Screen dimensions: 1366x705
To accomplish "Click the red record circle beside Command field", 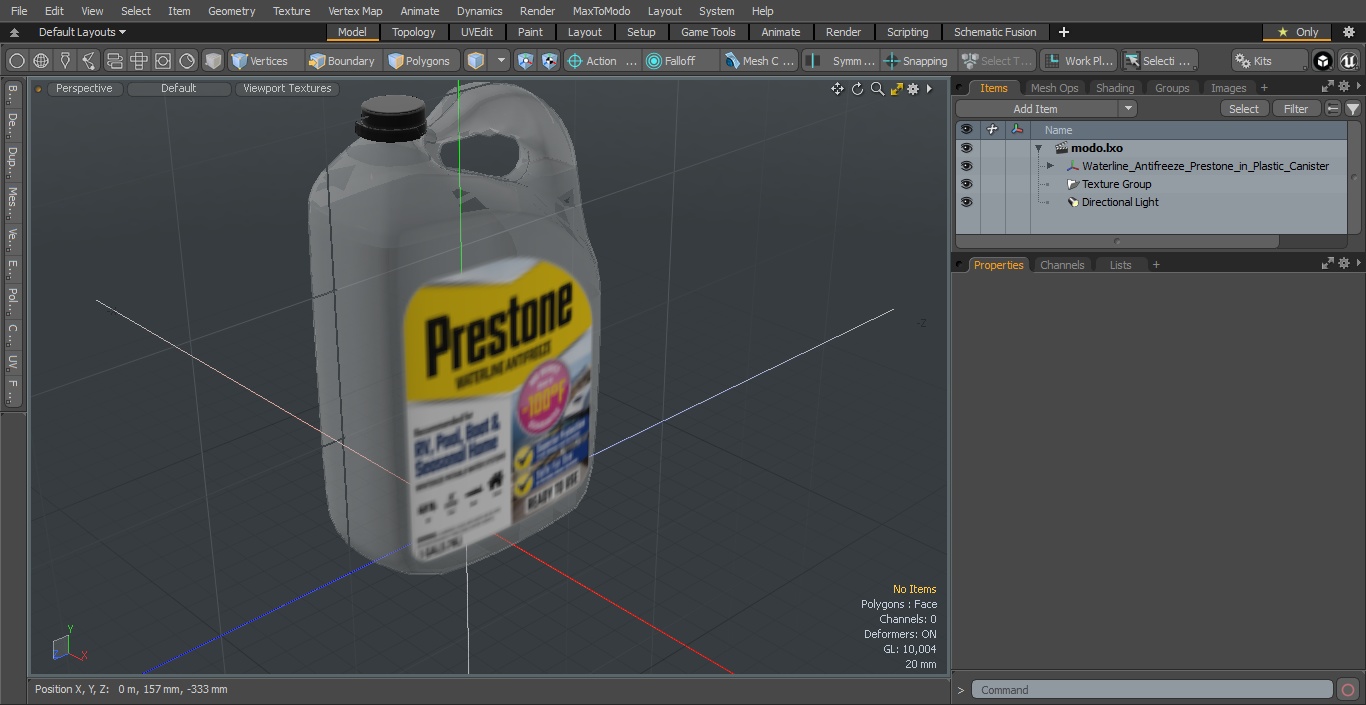I will pyautogui.click(x=1347, y=690).
